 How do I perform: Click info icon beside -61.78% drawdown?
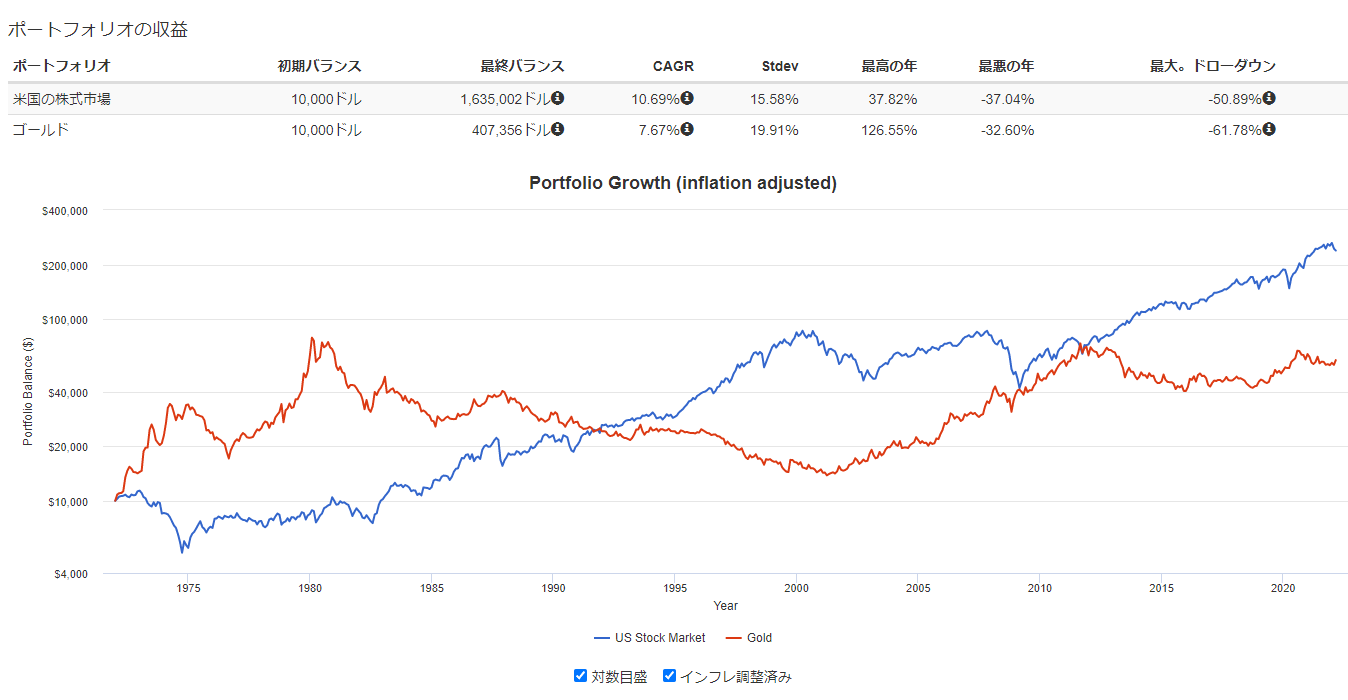tap(1269, 129)
